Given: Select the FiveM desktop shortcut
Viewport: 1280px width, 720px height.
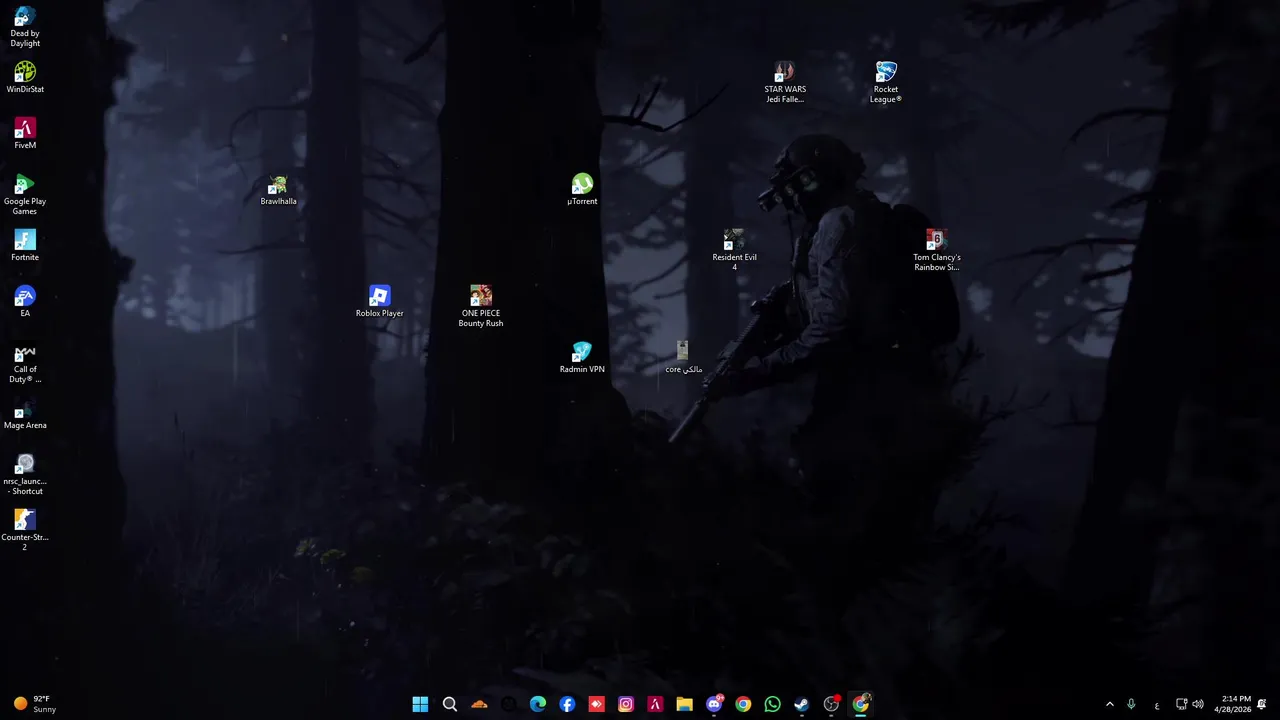Looking at the screenshot, I should click(x=25, y=134).
